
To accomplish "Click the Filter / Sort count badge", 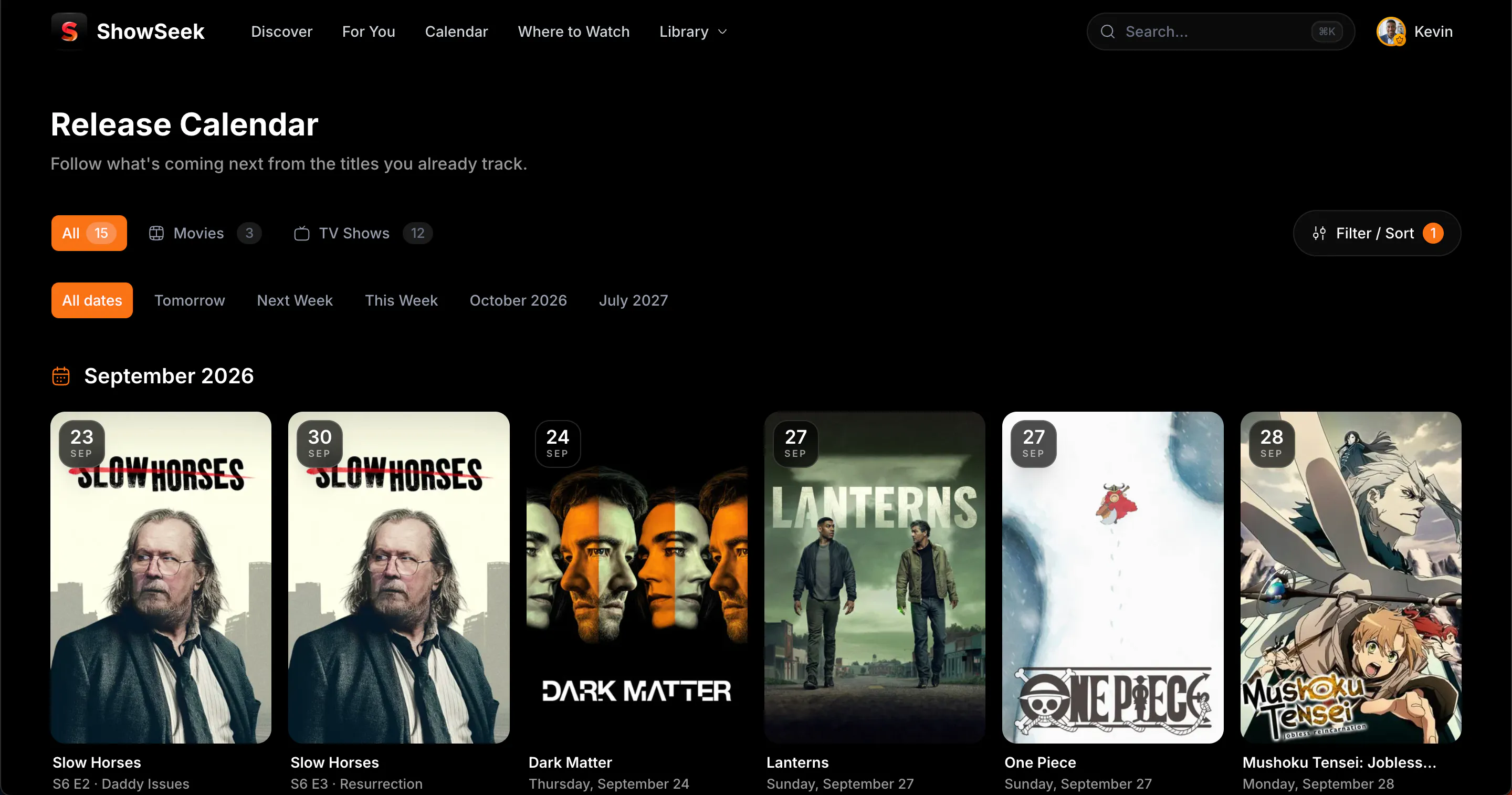I will pyautogui.click(x=1433, y=233).
